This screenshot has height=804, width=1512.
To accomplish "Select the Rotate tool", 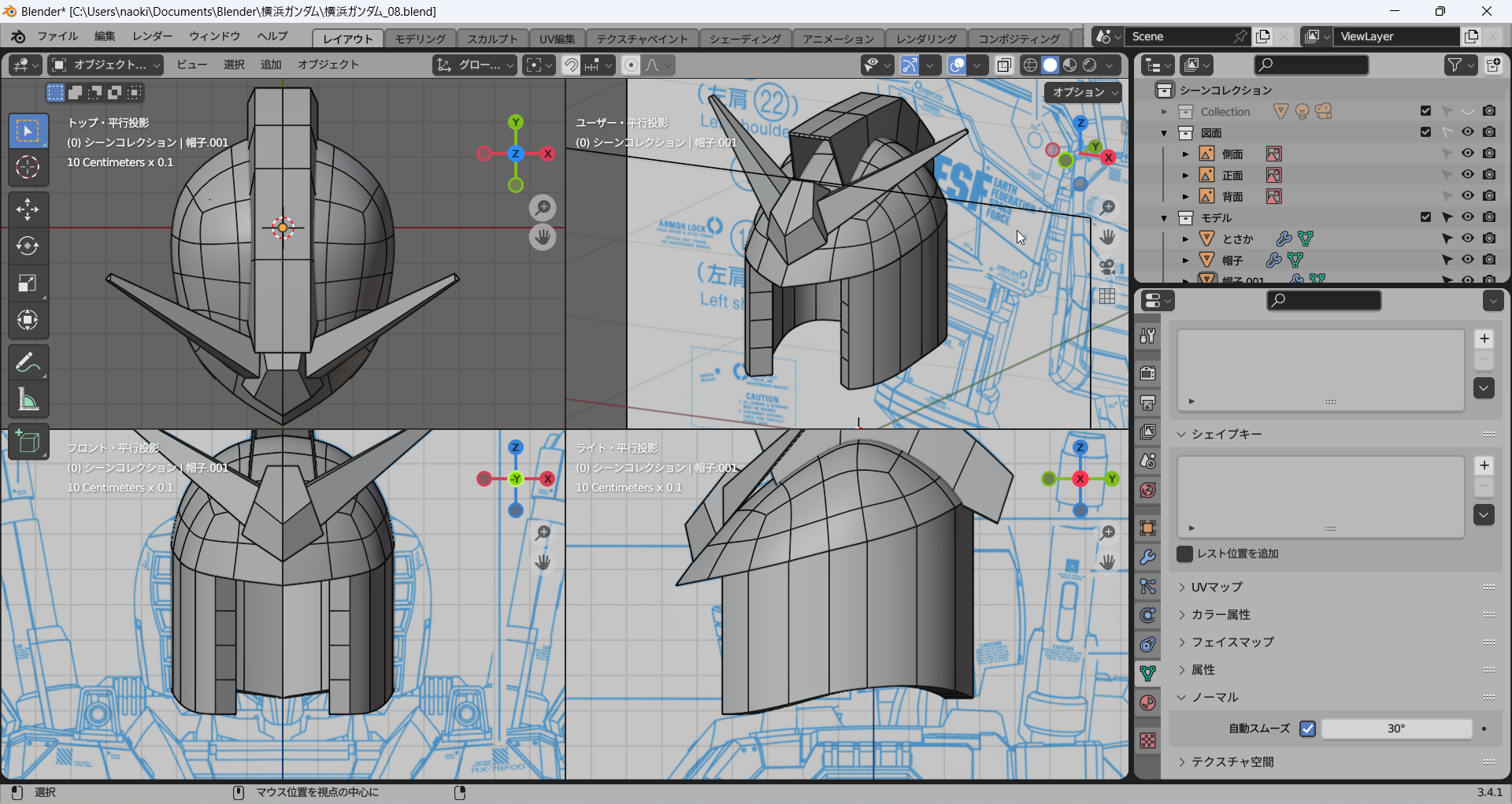I will pyautogui.click(x=28, y=246).
